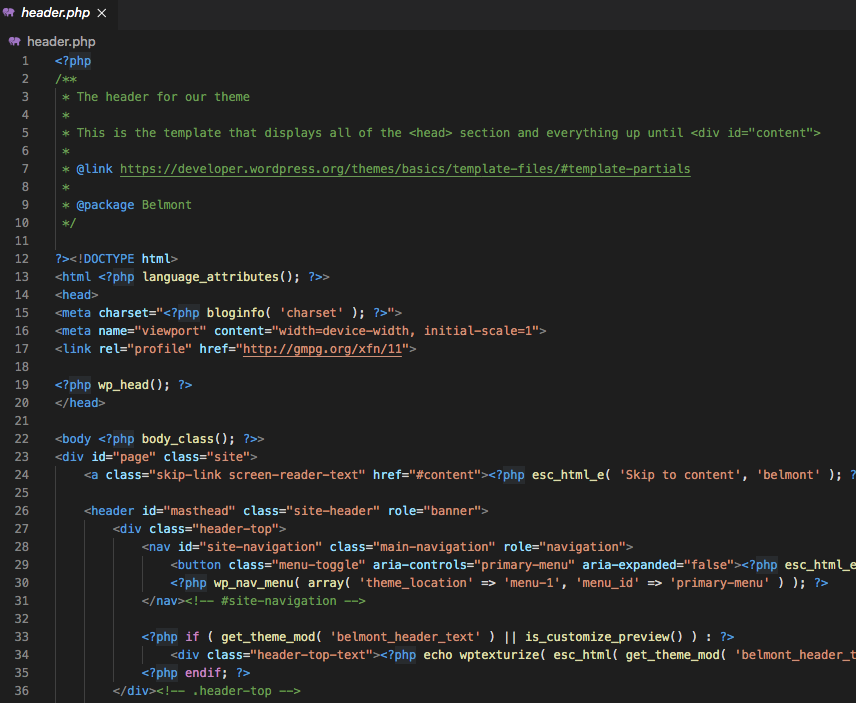Open the developer.wordpress.org template-partials link

[405, 169]
